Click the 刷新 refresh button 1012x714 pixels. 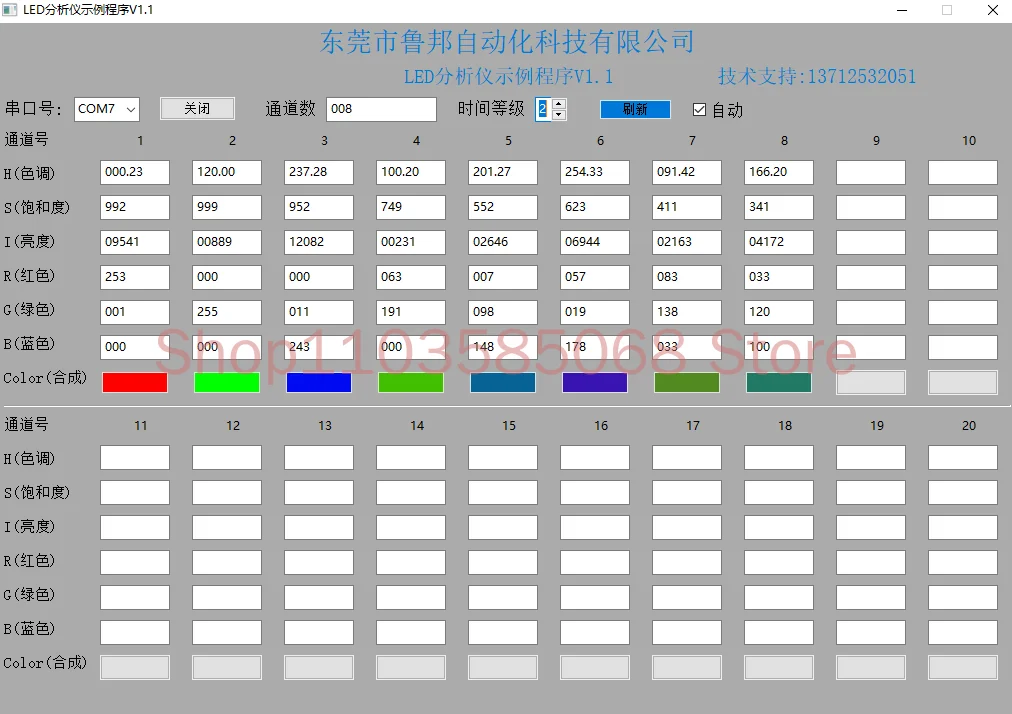click(x=635, y=109)
